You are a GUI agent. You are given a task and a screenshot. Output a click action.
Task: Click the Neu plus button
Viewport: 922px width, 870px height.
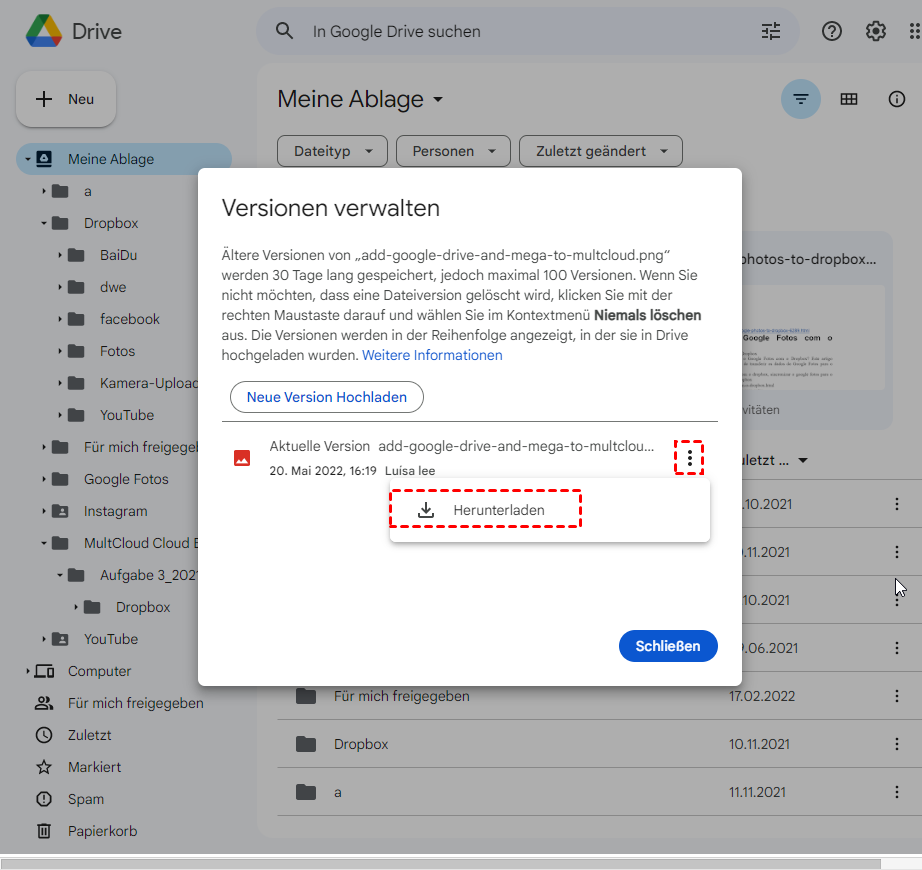point(66,99)
